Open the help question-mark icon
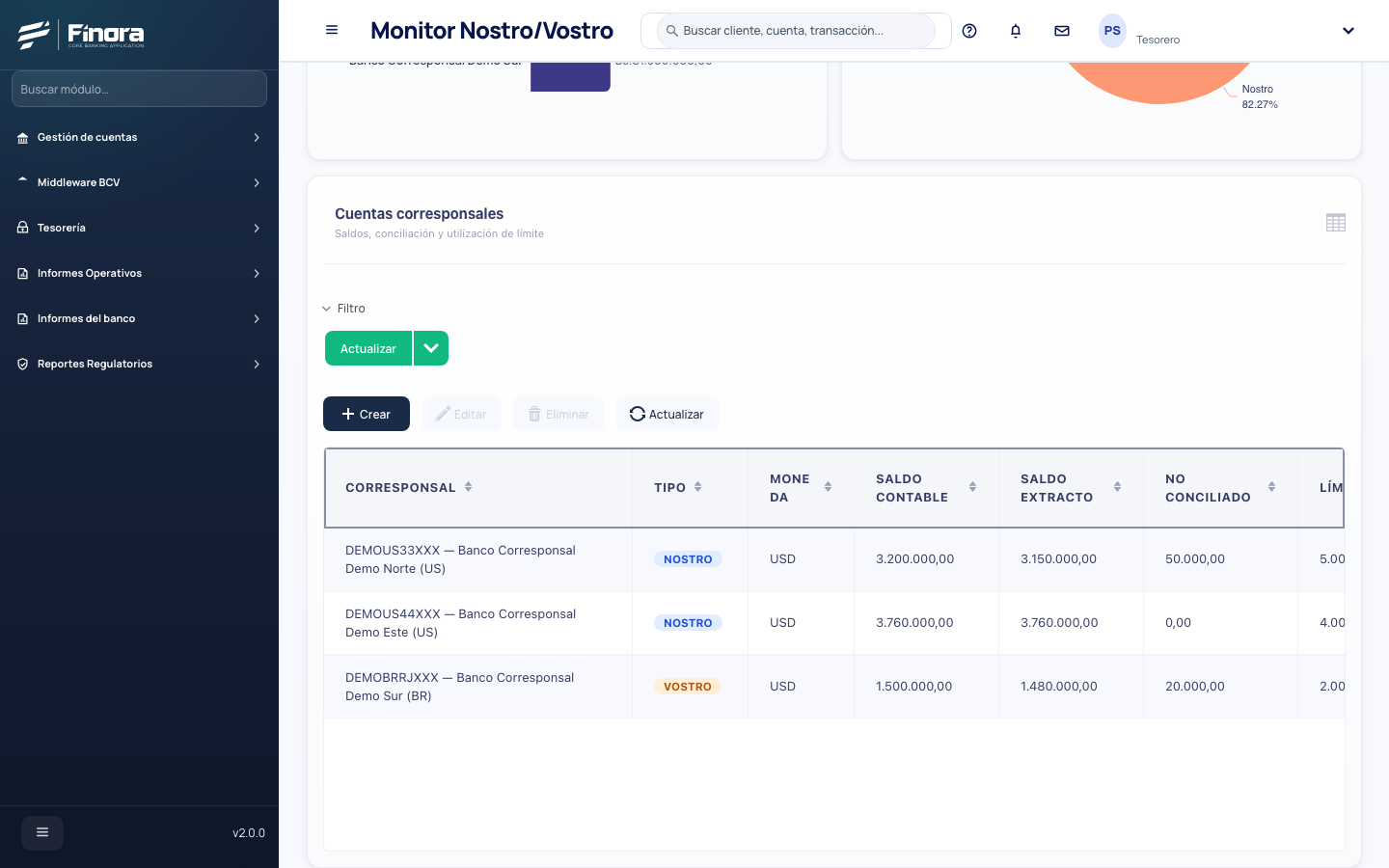 click(969, 31)
